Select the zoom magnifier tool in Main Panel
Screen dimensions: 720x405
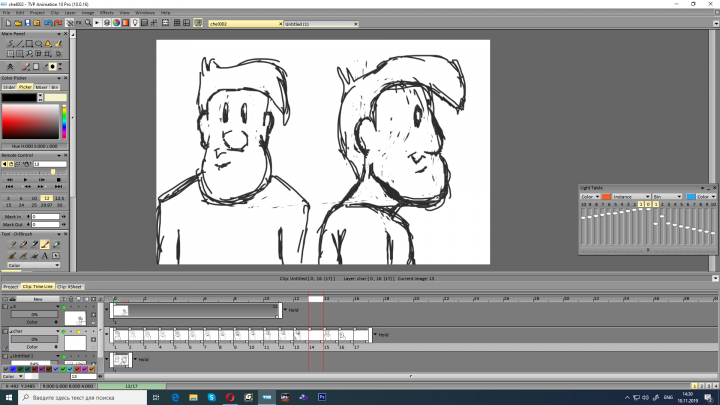(x=29, y=54)
